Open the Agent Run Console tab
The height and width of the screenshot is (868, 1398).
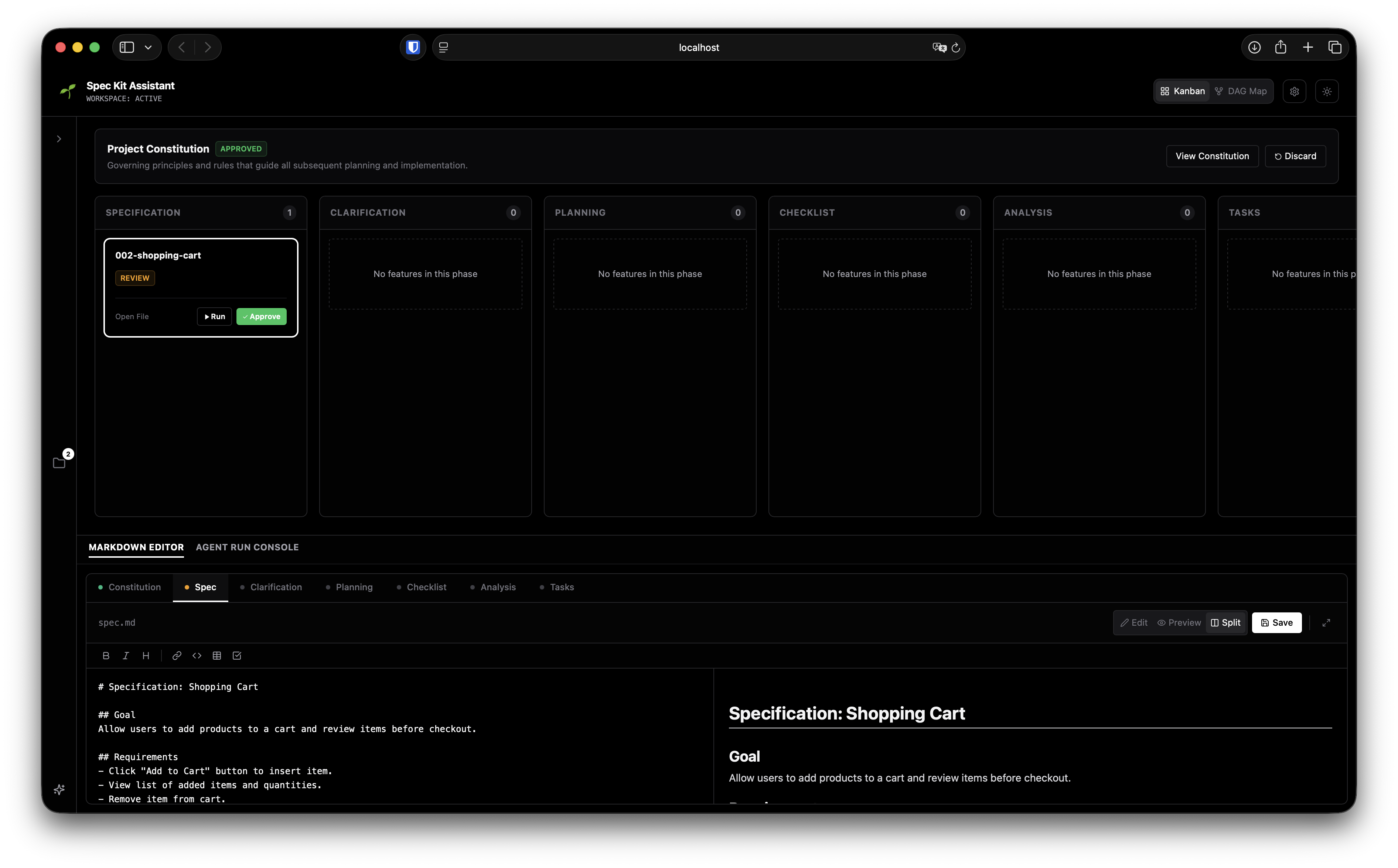(247, 547)
